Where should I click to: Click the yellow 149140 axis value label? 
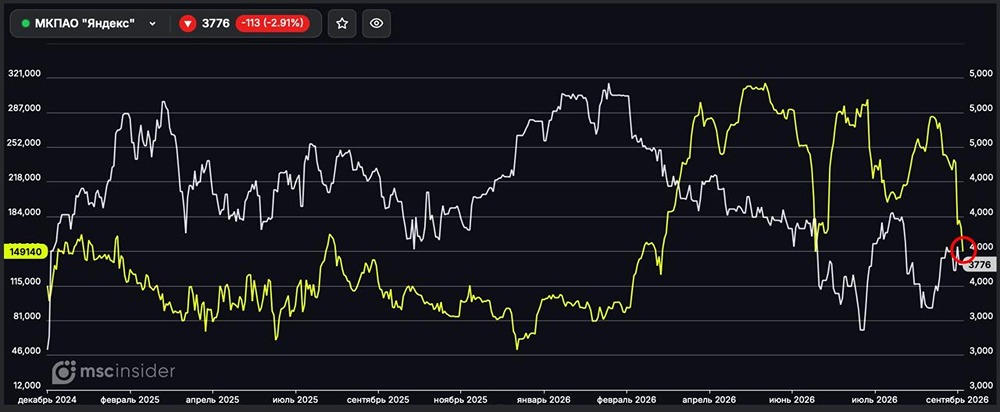(26, 252)
